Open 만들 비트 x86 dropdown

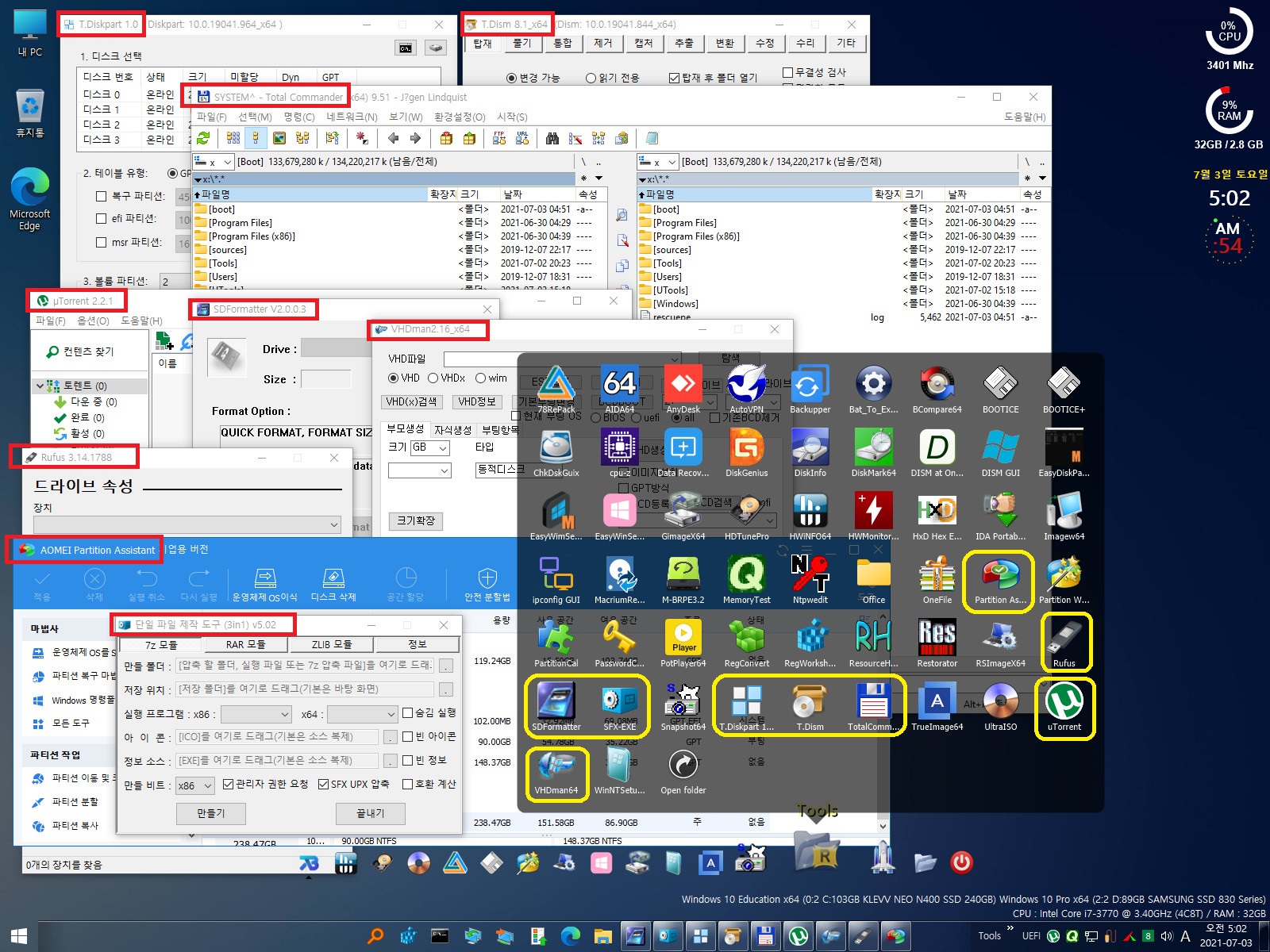[194, 785]
